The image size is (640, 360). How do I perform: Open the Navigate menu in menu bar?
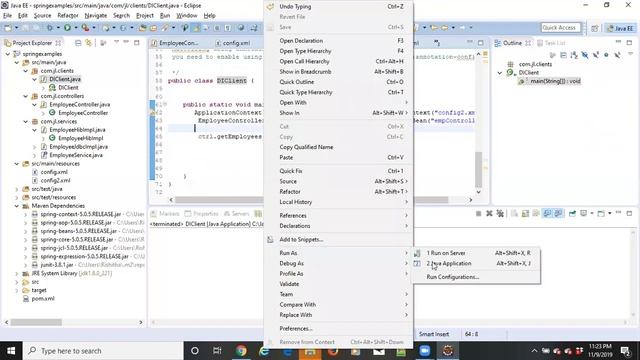96,16
